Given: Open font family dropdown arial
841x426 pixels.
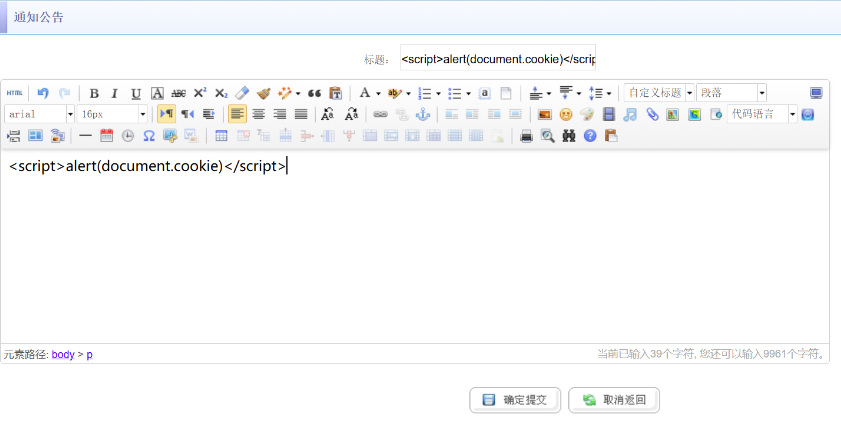Looking at the screenshot, I should (x=40, y=114).
